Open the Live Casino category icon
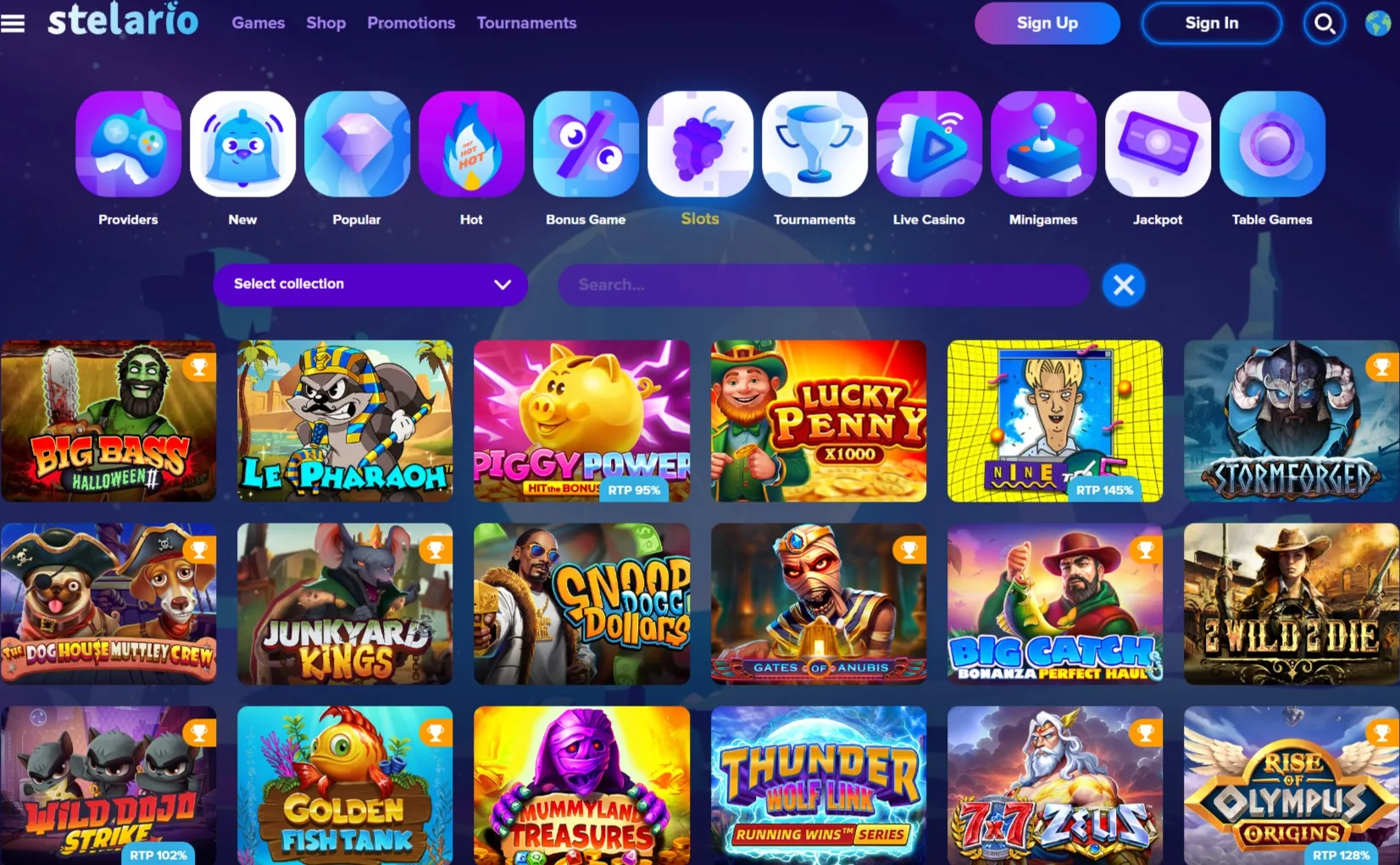The width and height of the screenshot is (1400, 865). [x=929, y=144]
